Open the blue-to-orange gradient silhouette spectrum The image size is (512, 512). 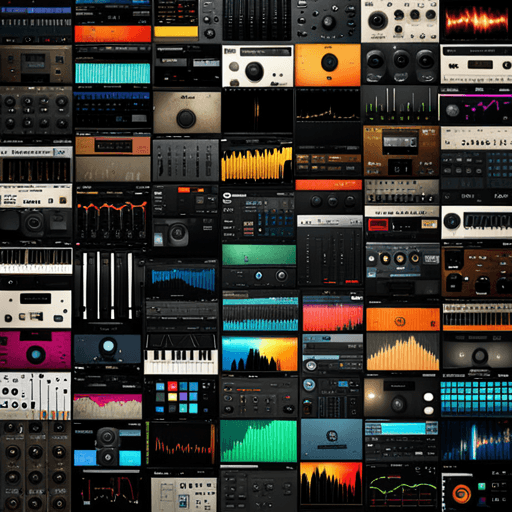point(259,354)
